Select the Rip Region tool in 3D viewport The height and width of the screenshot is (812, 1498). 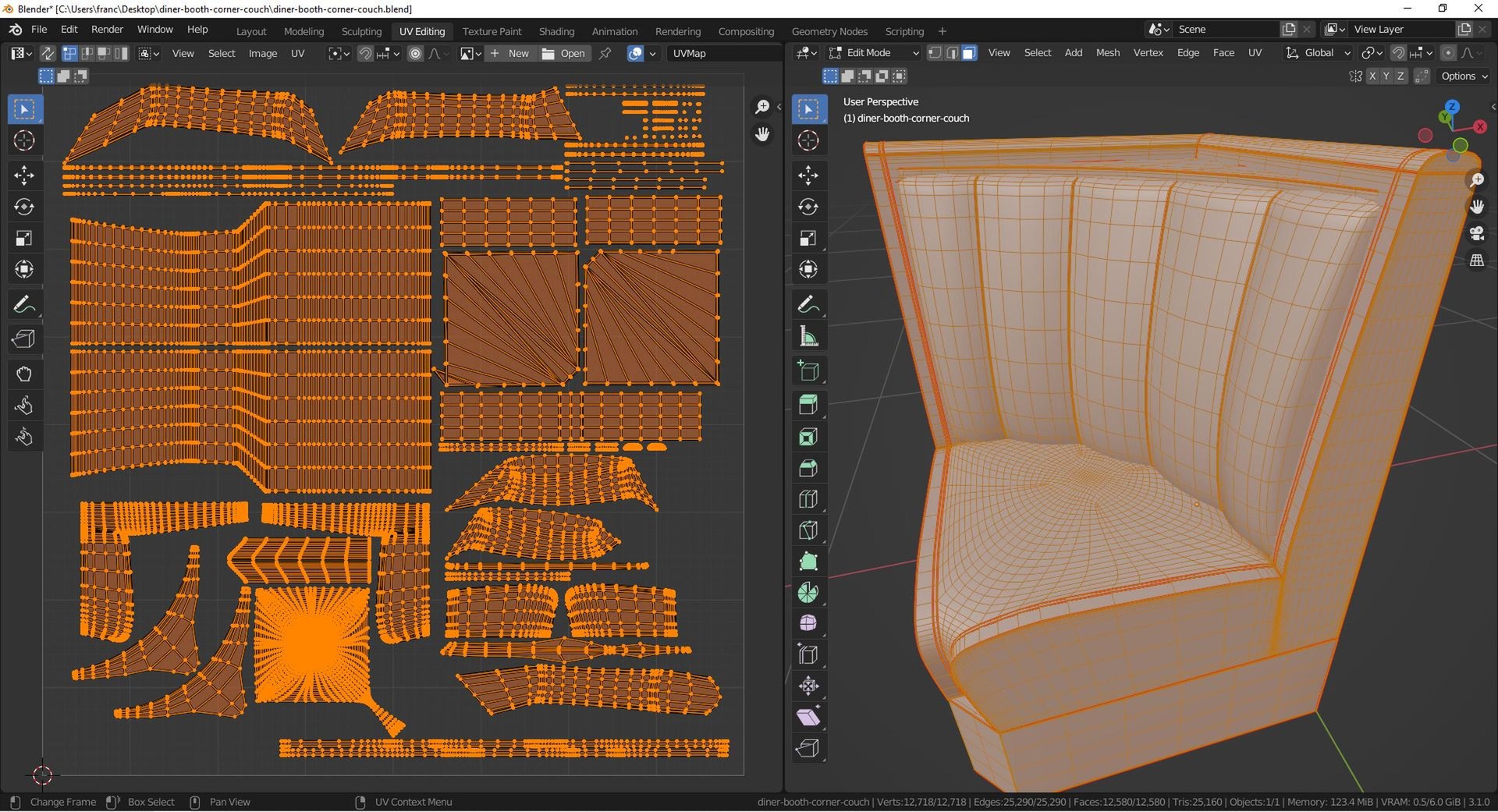coord(808,748)
